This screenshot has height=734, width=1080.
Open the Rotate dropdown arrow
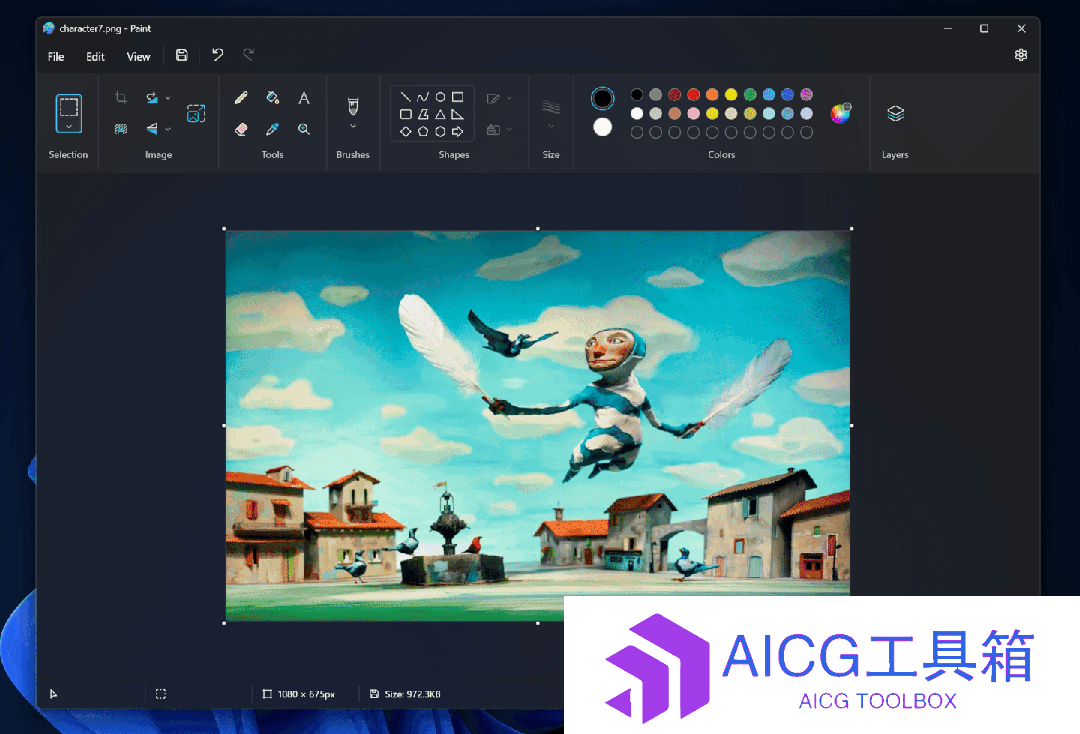click(x=167, y=98)
